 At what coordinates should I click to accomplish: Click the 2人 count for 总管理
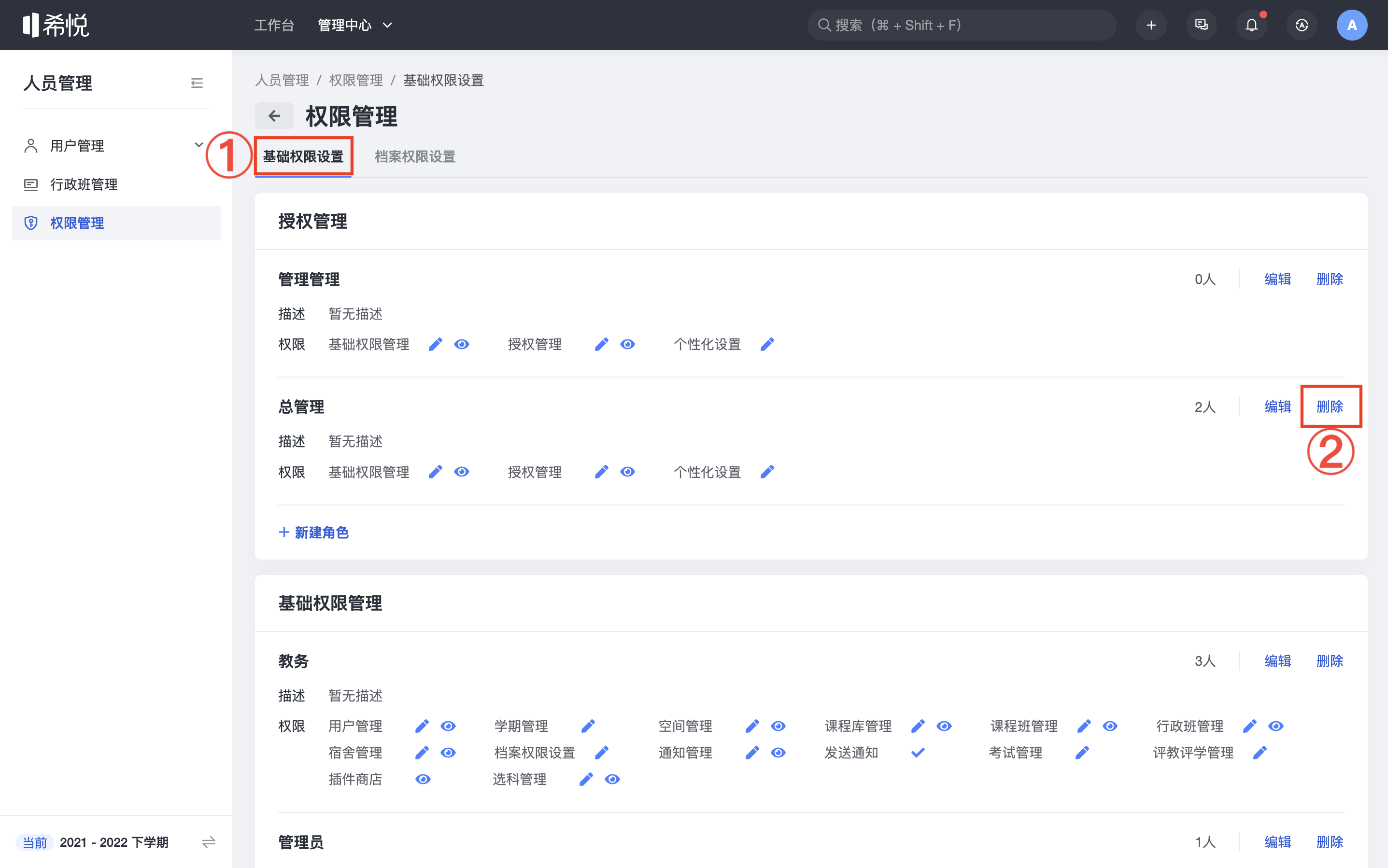pyautogui.click(x=1205, y=406)
